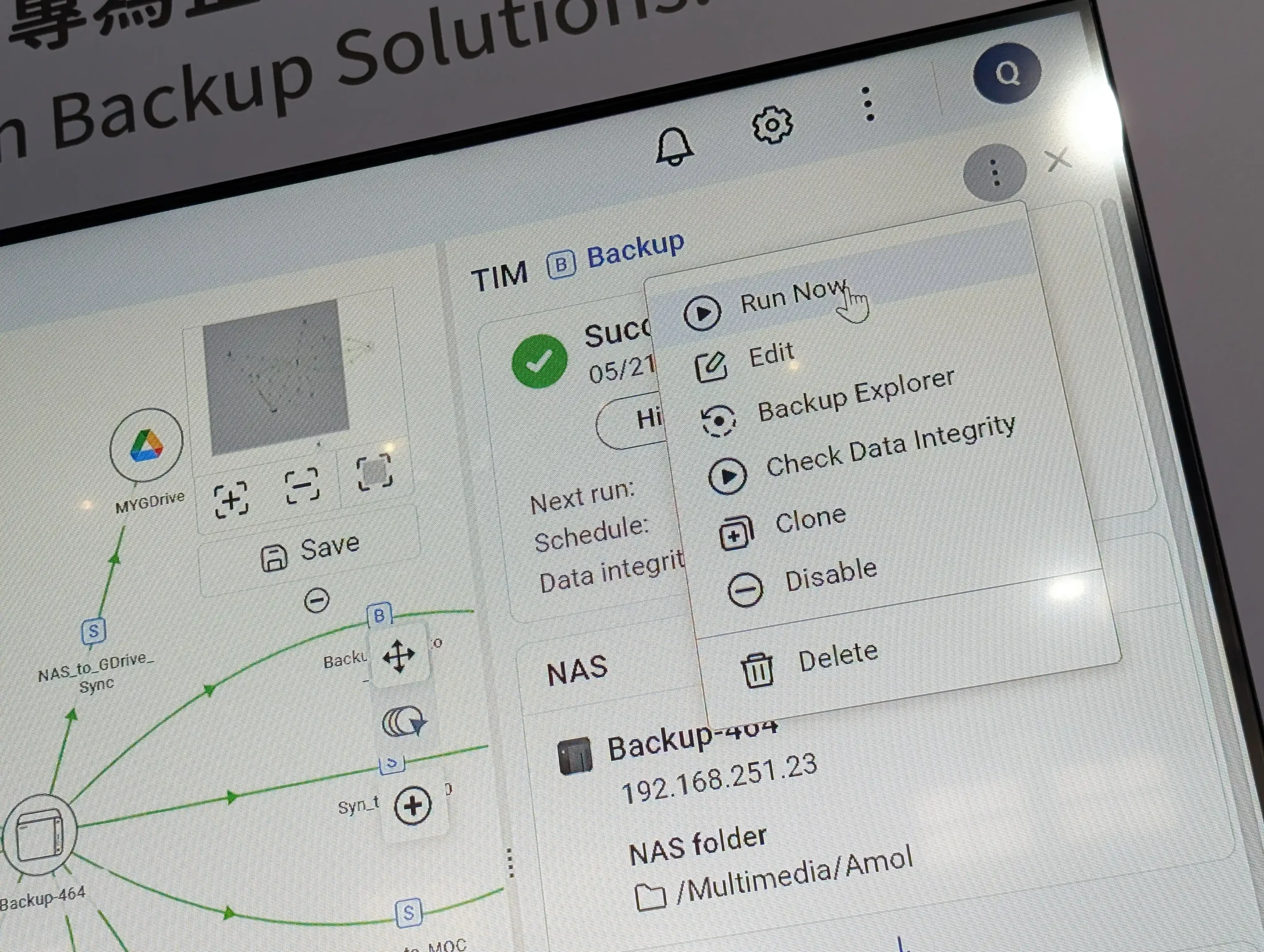
Task: Click the Backup job type link
Action: click(x=635, y=250)
